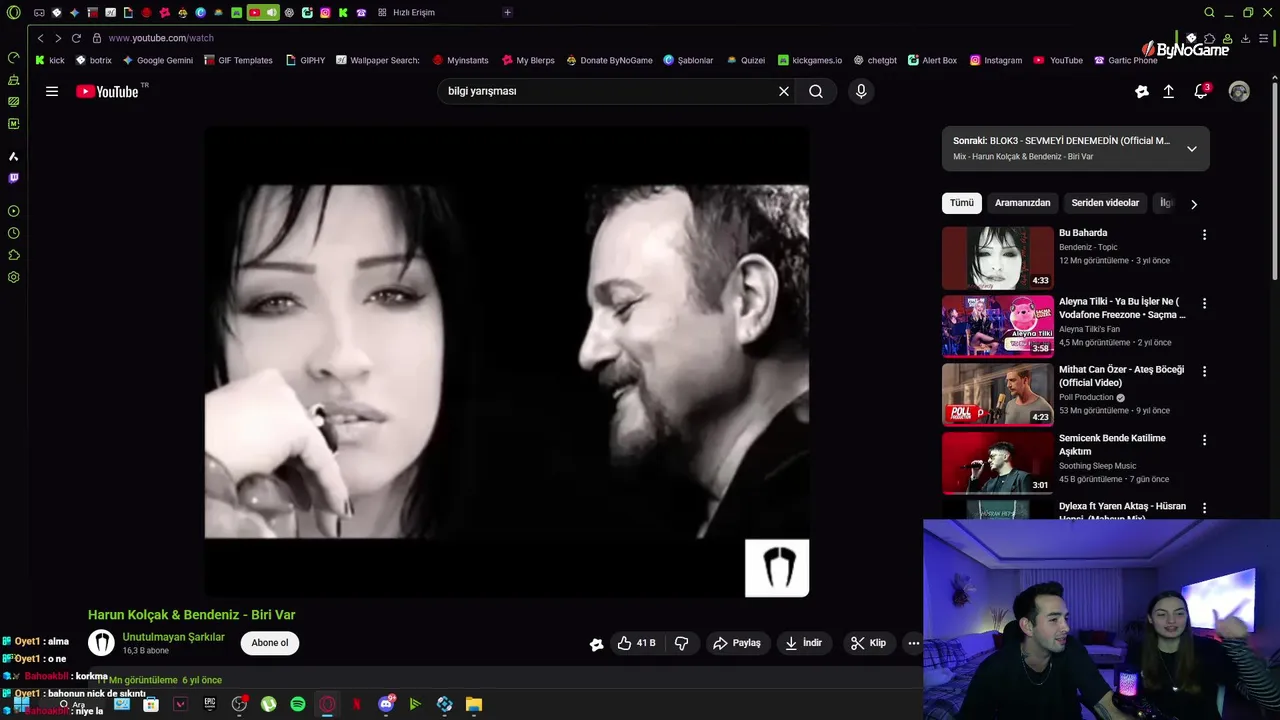Reload the current page

[76, 38]
